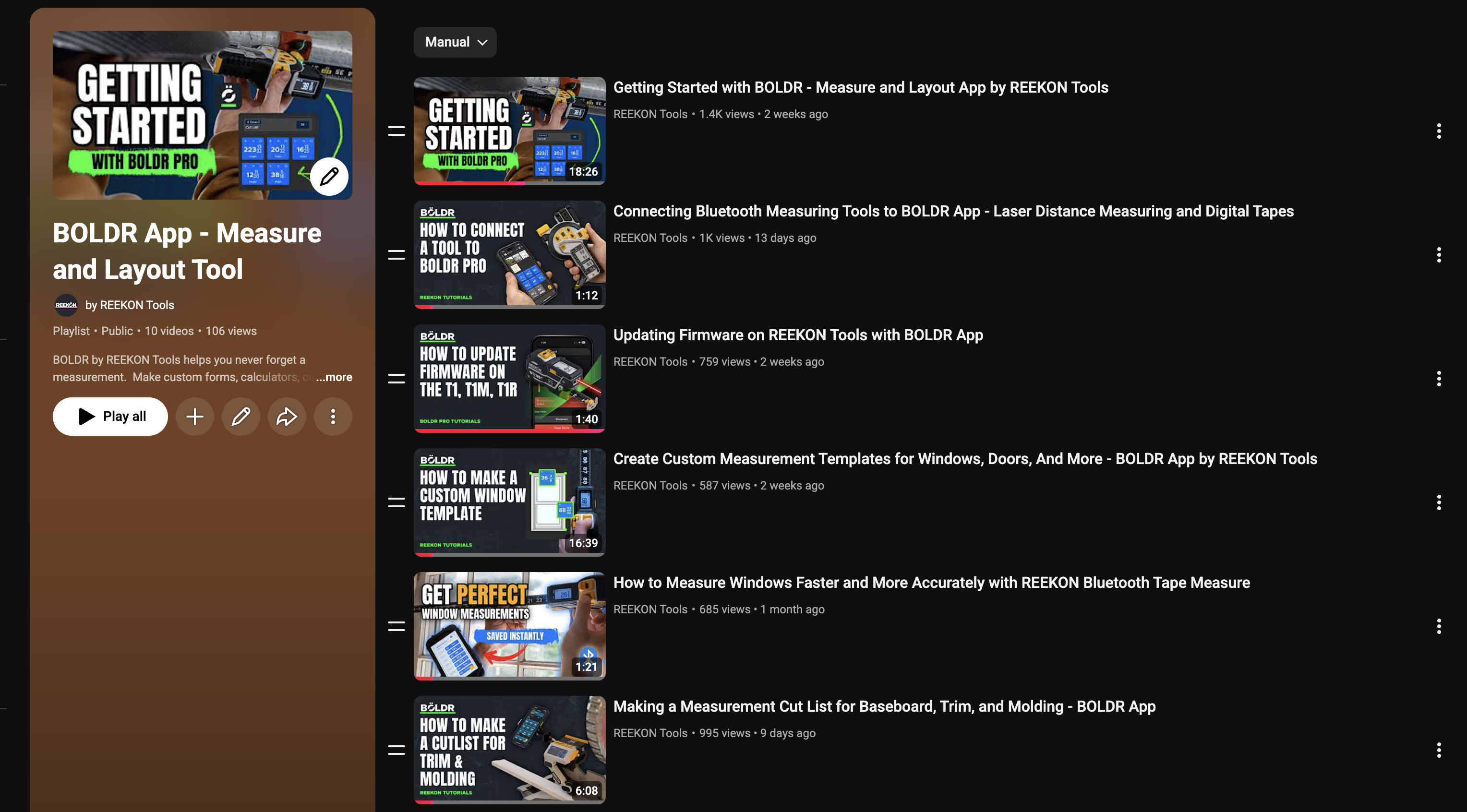The width and height of the screenshot is (1467, 812).
Task: Click the Play all button
Action: pos(110,416)
